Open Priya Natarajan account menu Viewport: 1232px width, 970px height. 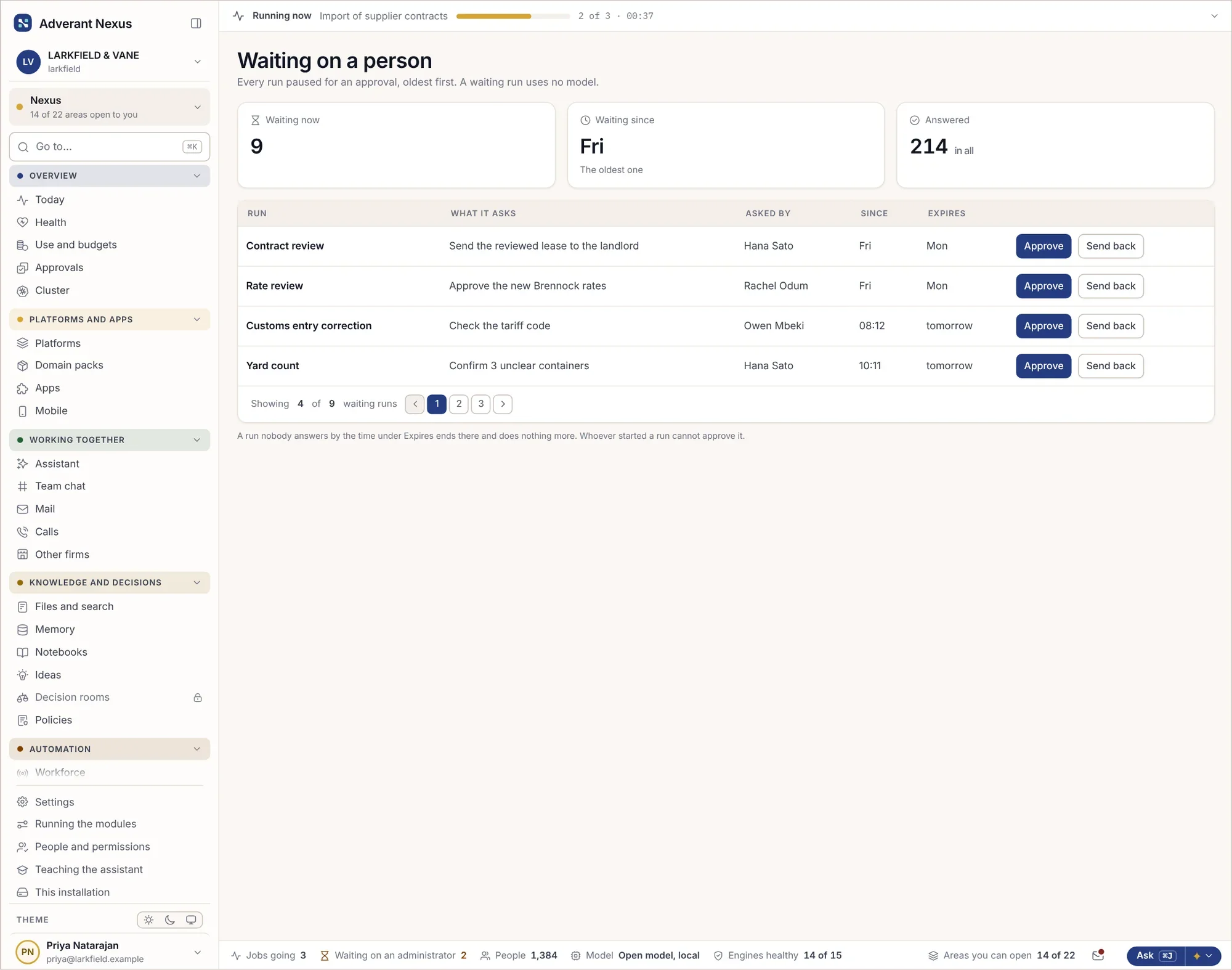pyautogui.click(x=109, y=952)
